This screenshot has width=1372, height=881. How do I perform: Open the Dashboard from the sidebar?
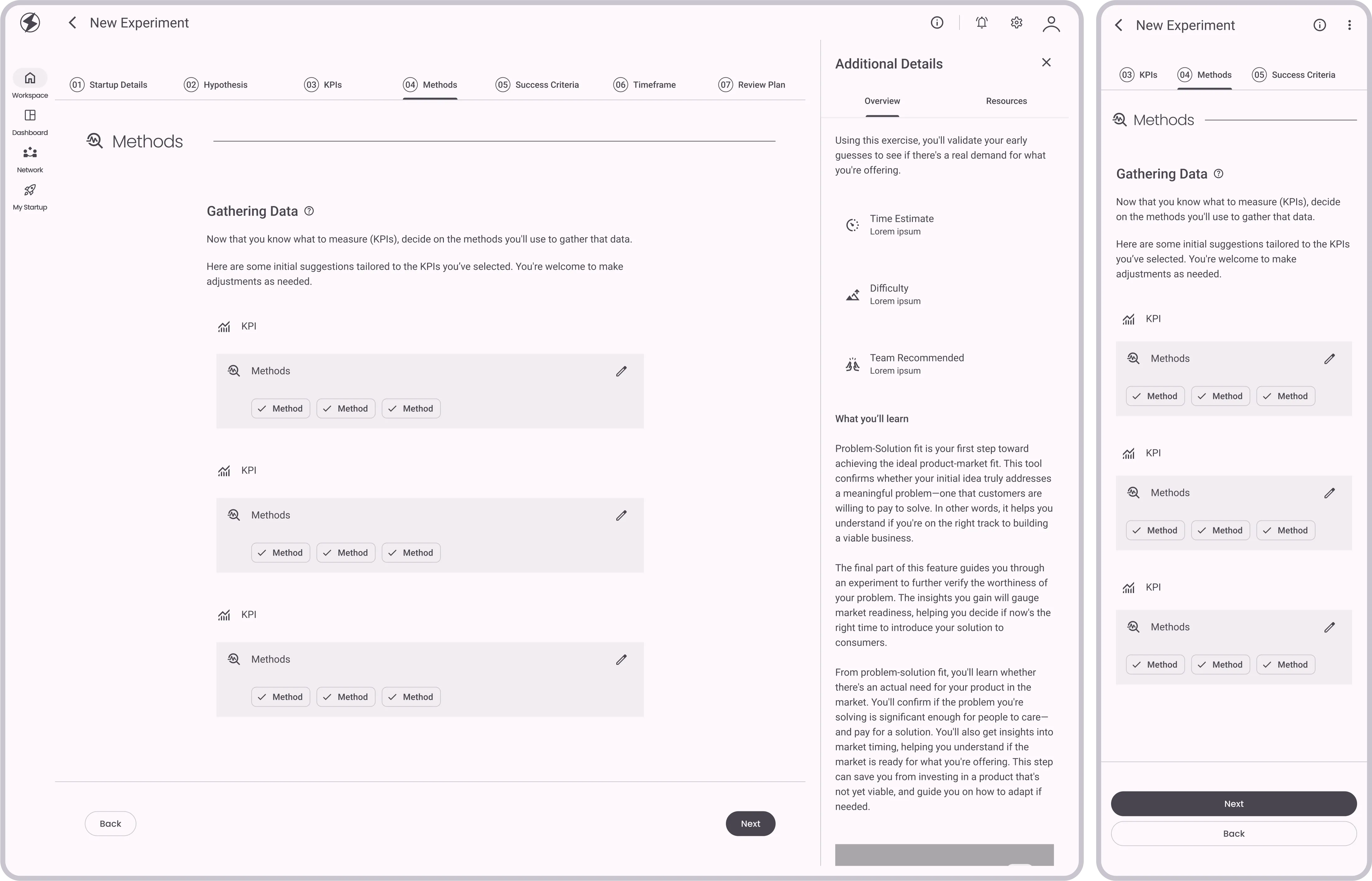pos(30,121)
